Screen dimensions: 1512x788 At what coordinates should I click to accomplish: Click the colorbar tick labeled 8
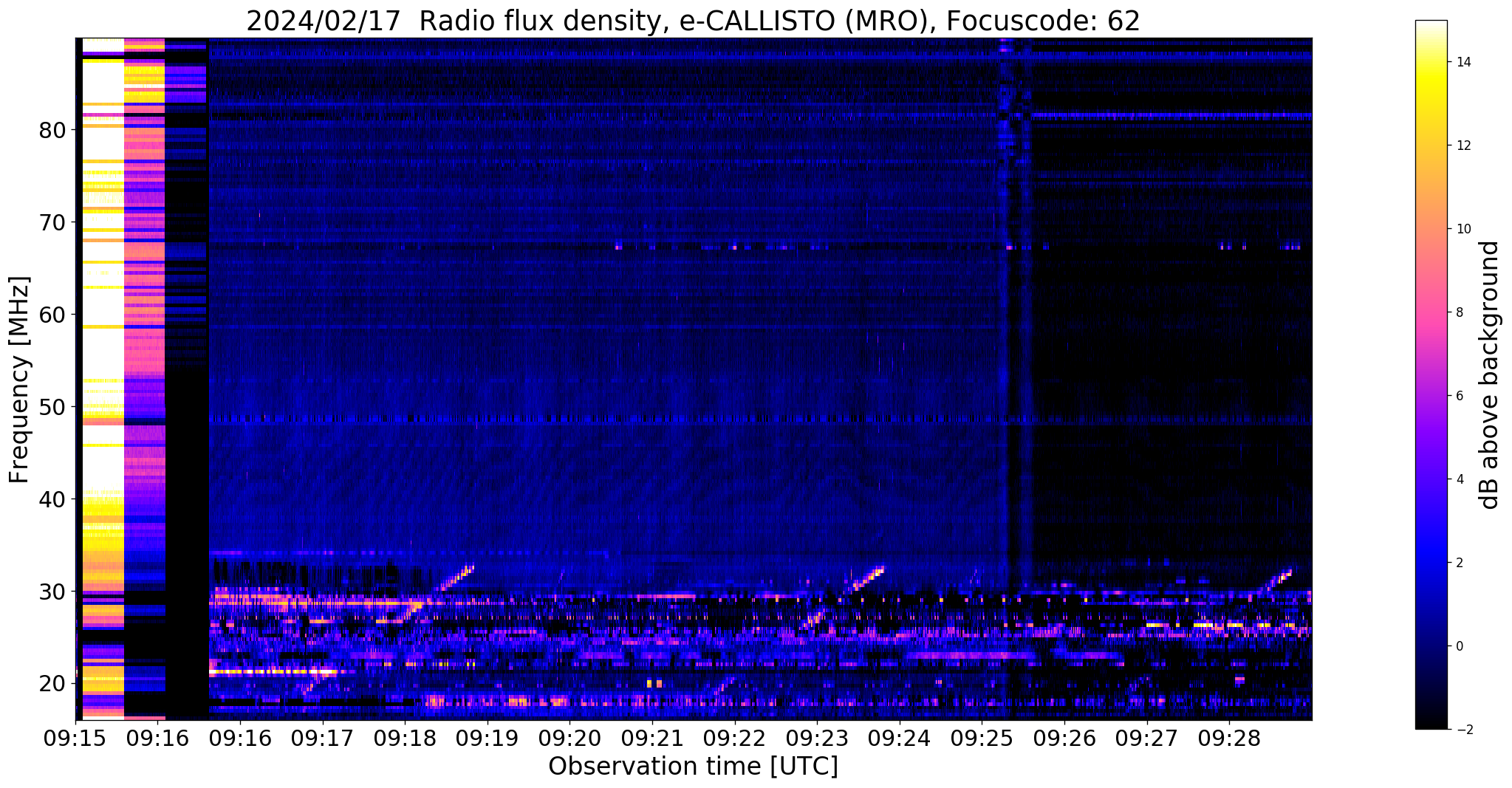click(x=1458, y=312)
